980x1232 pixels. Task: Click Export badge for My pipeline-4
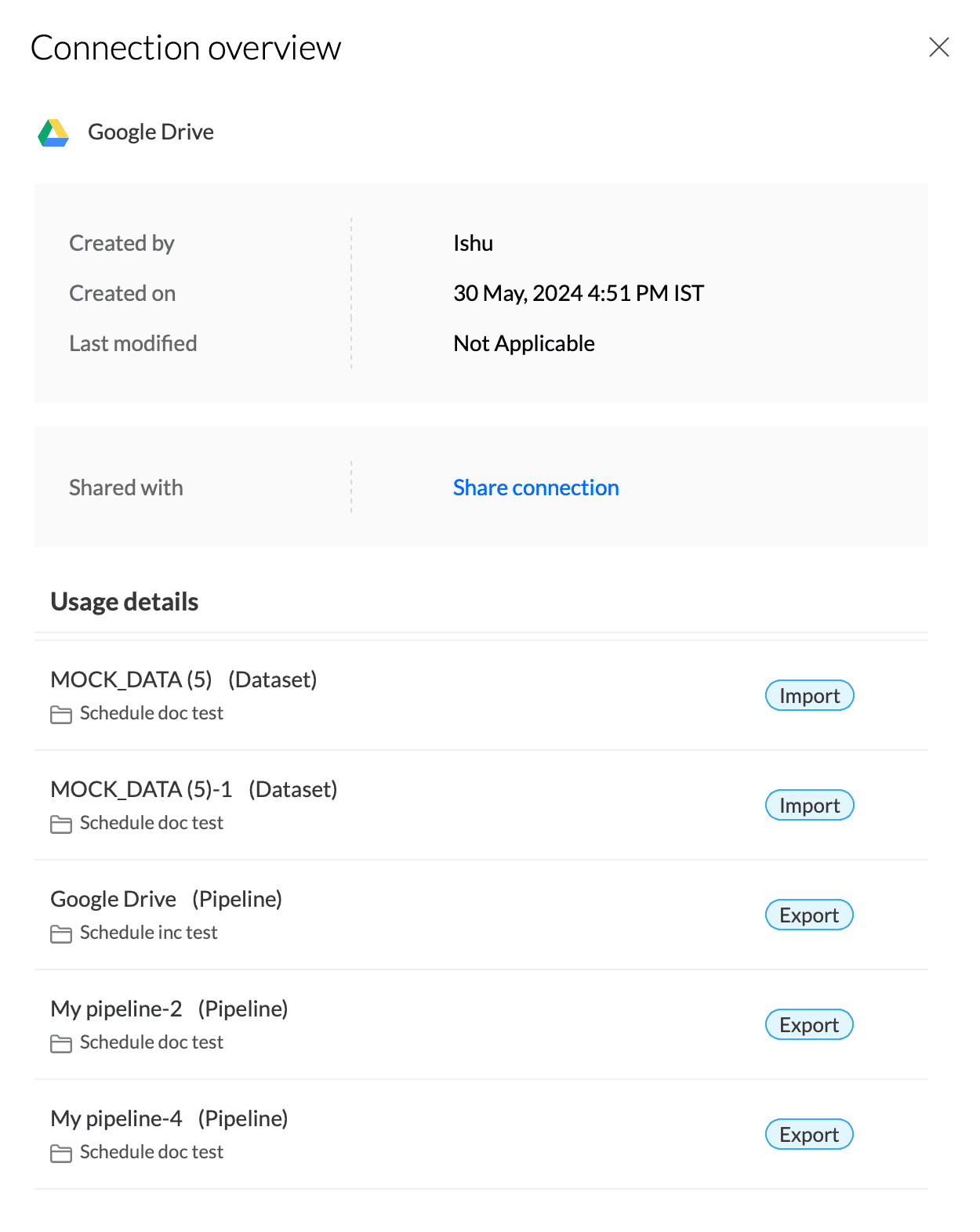(x=809, y=1135)
